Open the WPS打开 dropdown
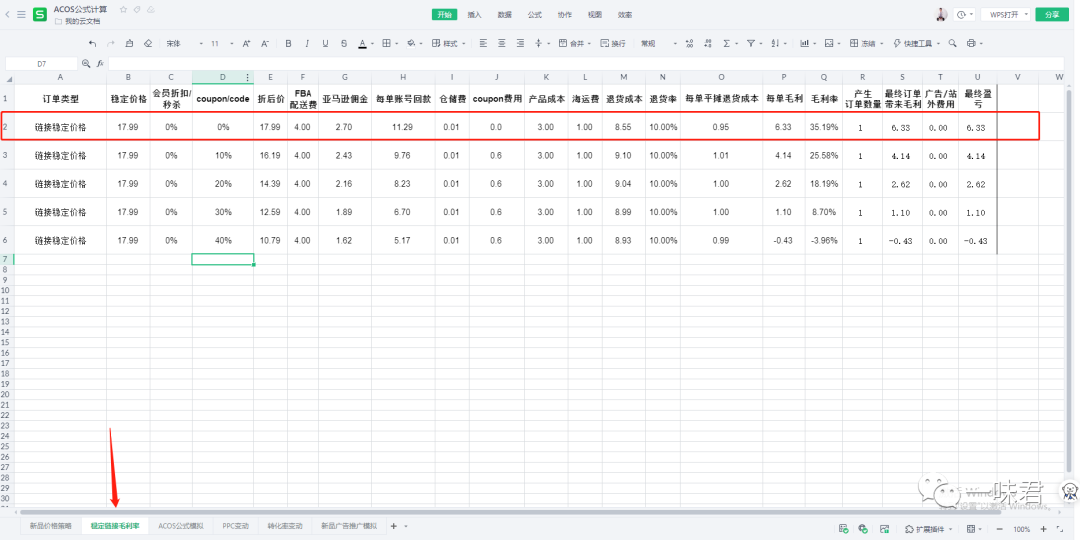 tap(1004, 15)
